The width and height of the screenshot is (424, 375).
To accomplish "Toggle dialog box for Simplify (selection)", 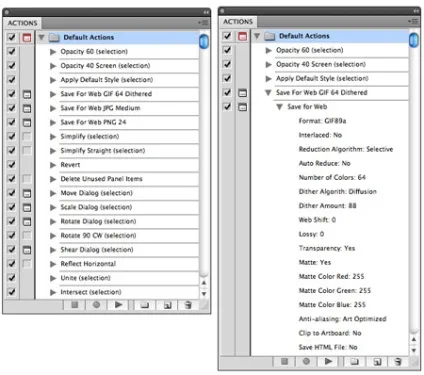I will point(27,136).
